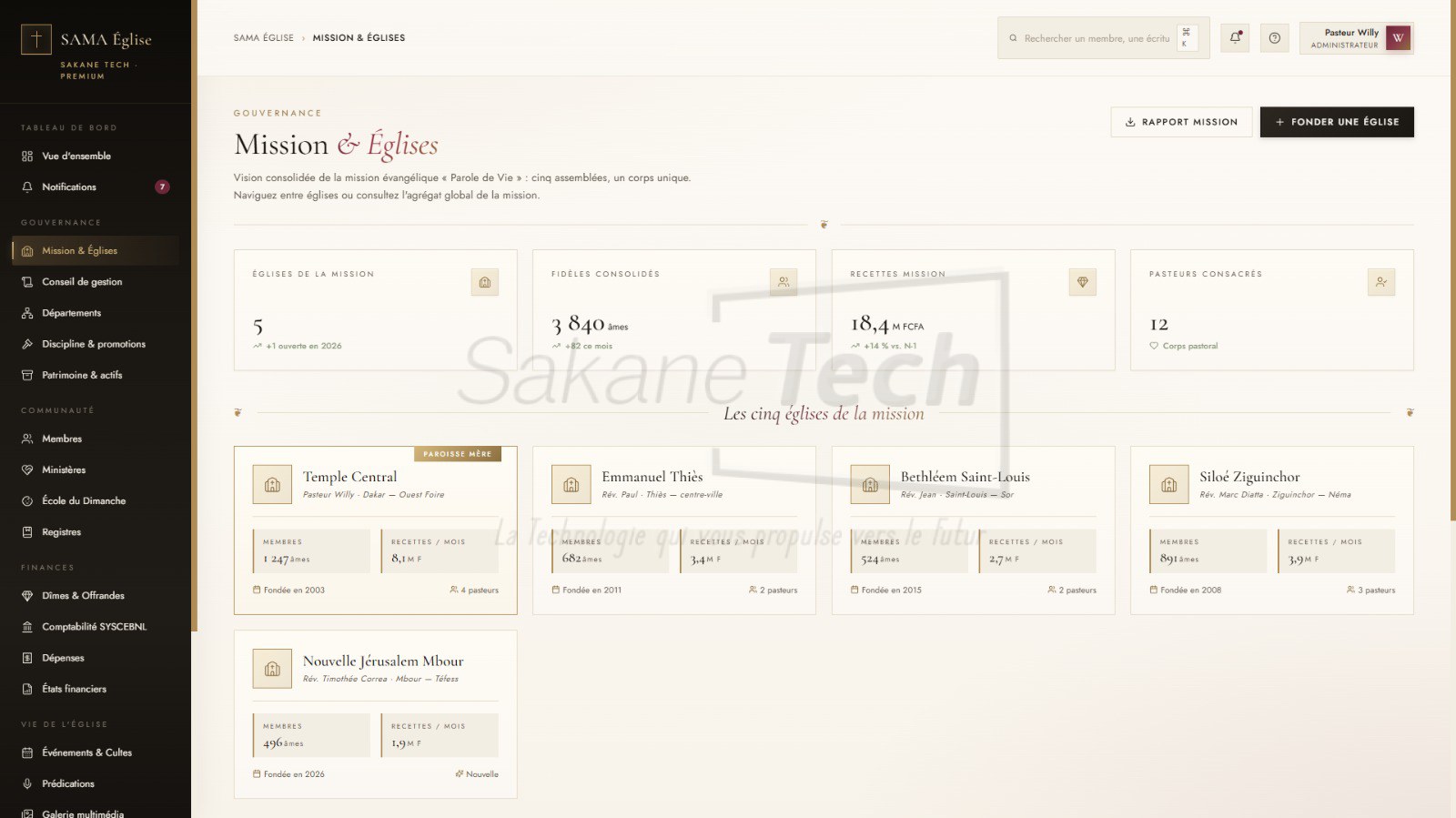Image resolution: width=1456 pixels, height=818 pixels.
Task: Click the search magnifier icon
Action: [x=1013, y=38]
